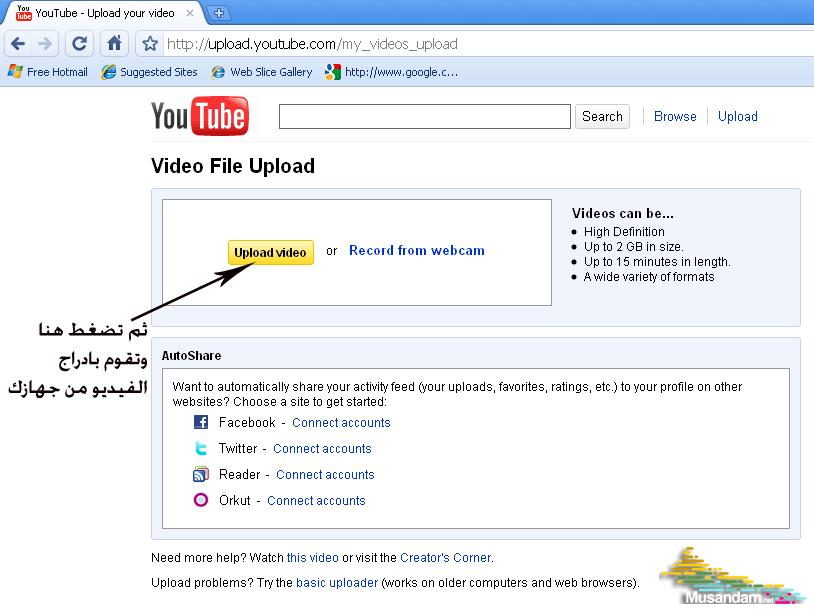Open the Free Hotmail bookmark

pos(48,72)
